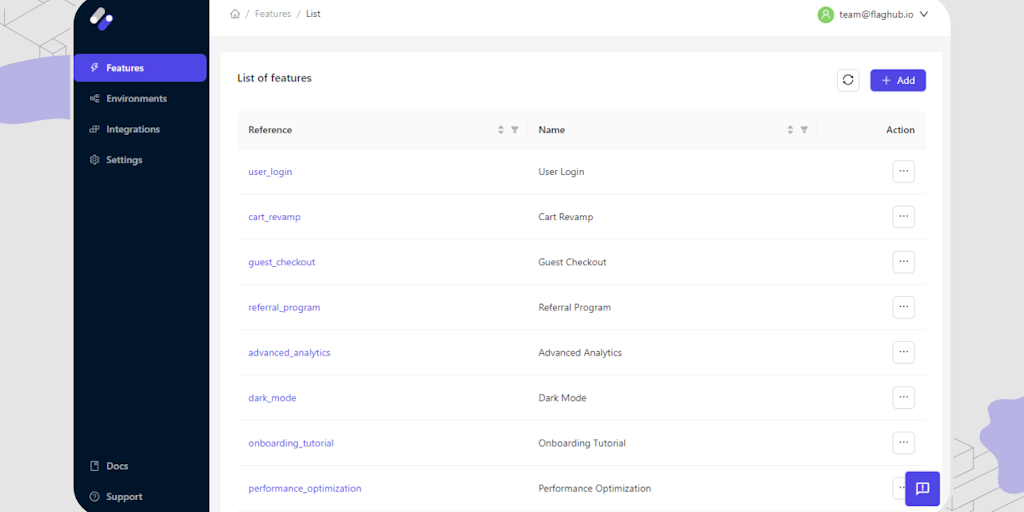
Task: Open Integrations from the sidebar
Action: tap(132, 129)
